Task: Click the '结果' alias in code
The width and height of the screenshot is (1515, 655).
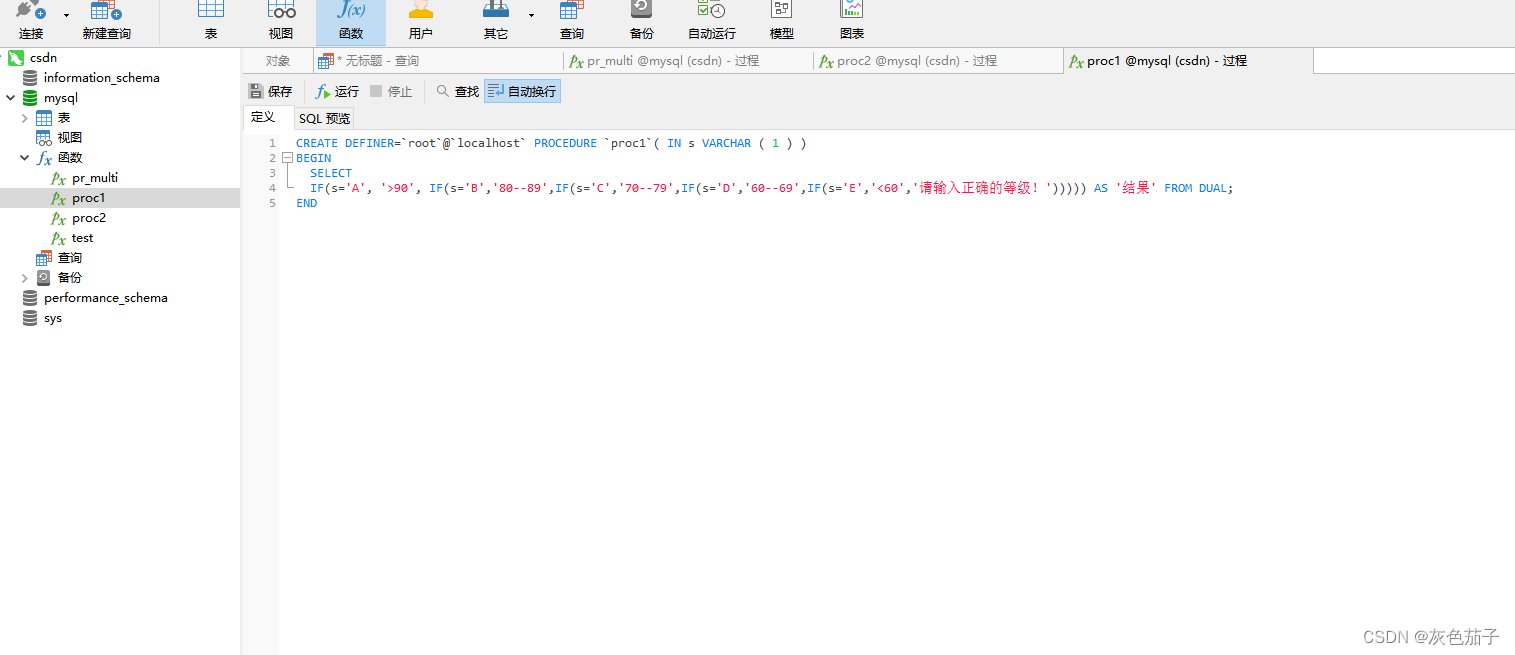Action: coord(1136,188)
